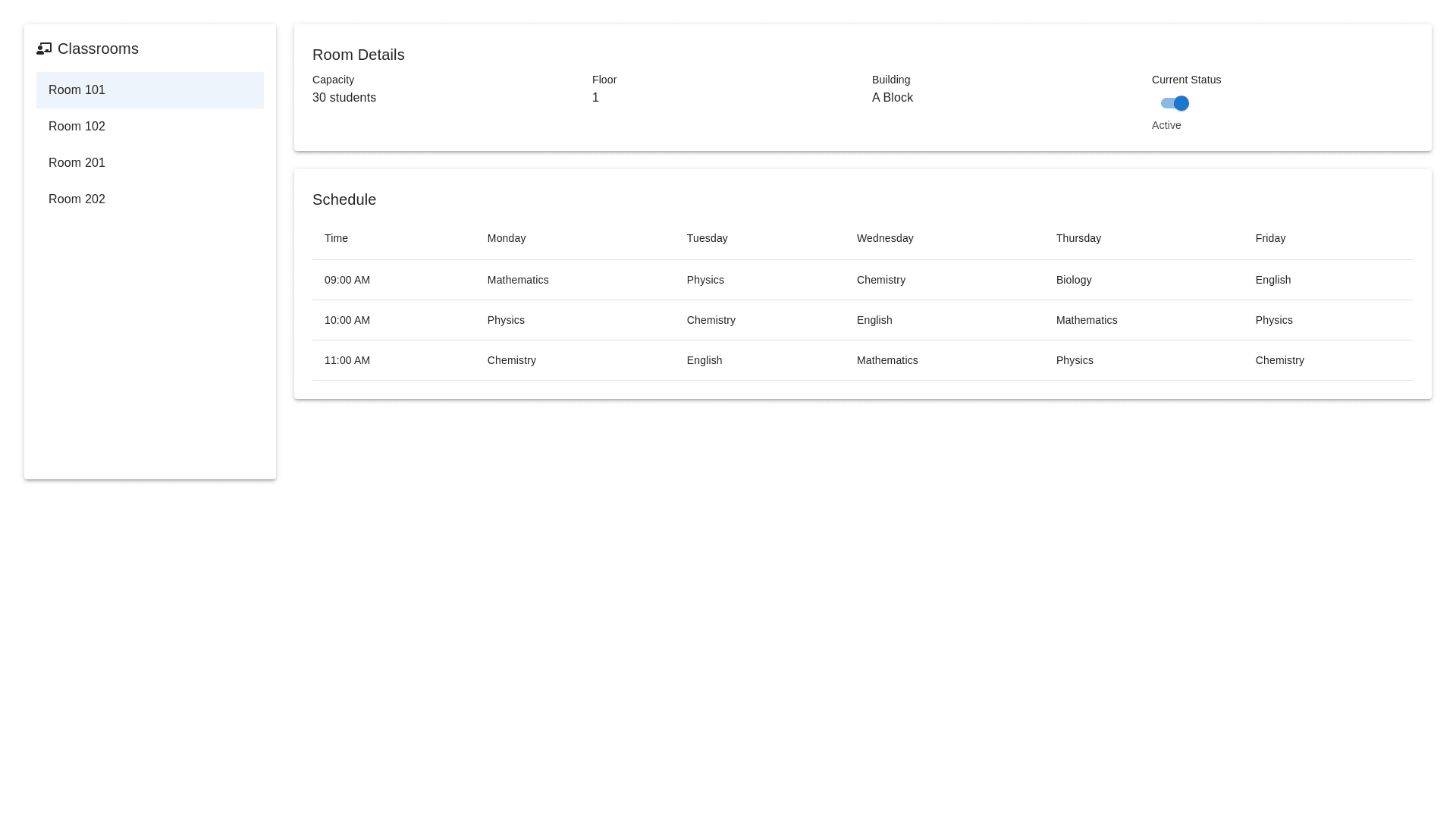
Task: Click the A Block building value
Action: 892,98
